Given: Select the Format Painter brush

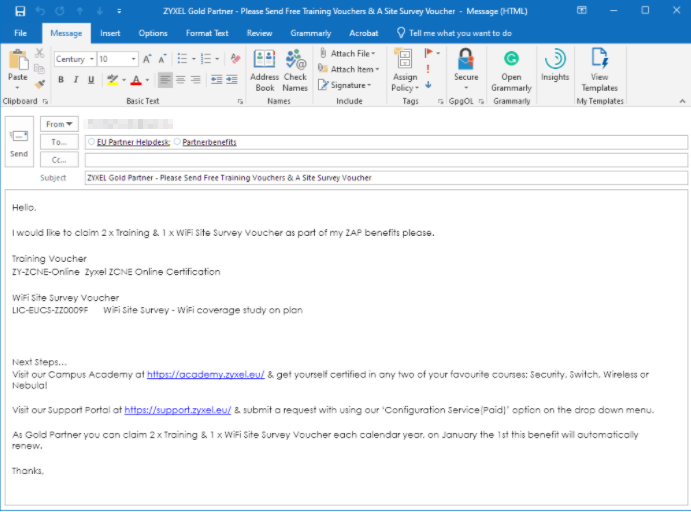Looking at the screenshot, I should pyautogui.click(x=40, y=84).
